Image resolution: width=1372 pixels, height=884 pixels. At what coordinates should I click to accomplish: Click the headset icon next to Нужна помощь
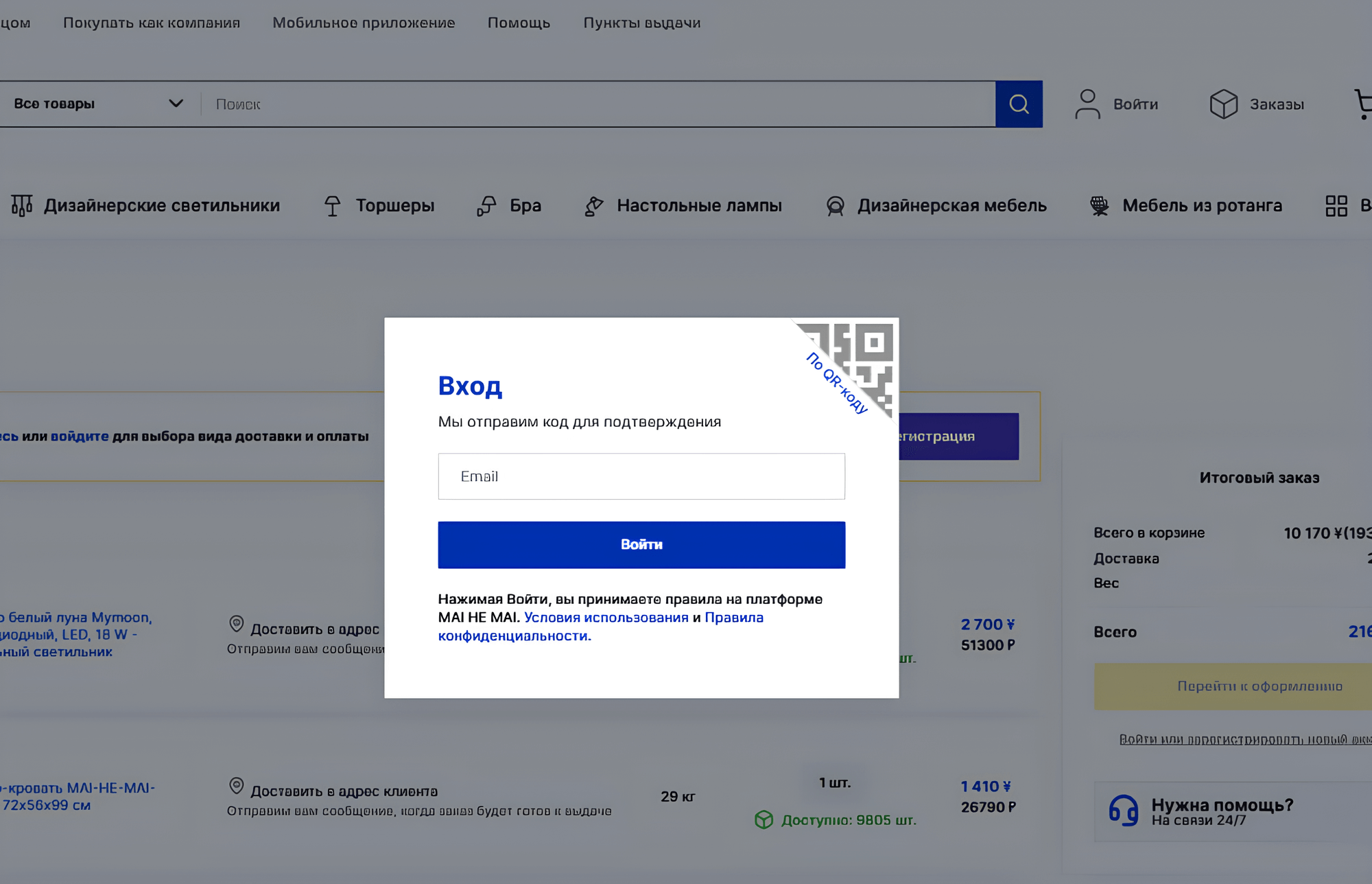[x=1125, y=811]
